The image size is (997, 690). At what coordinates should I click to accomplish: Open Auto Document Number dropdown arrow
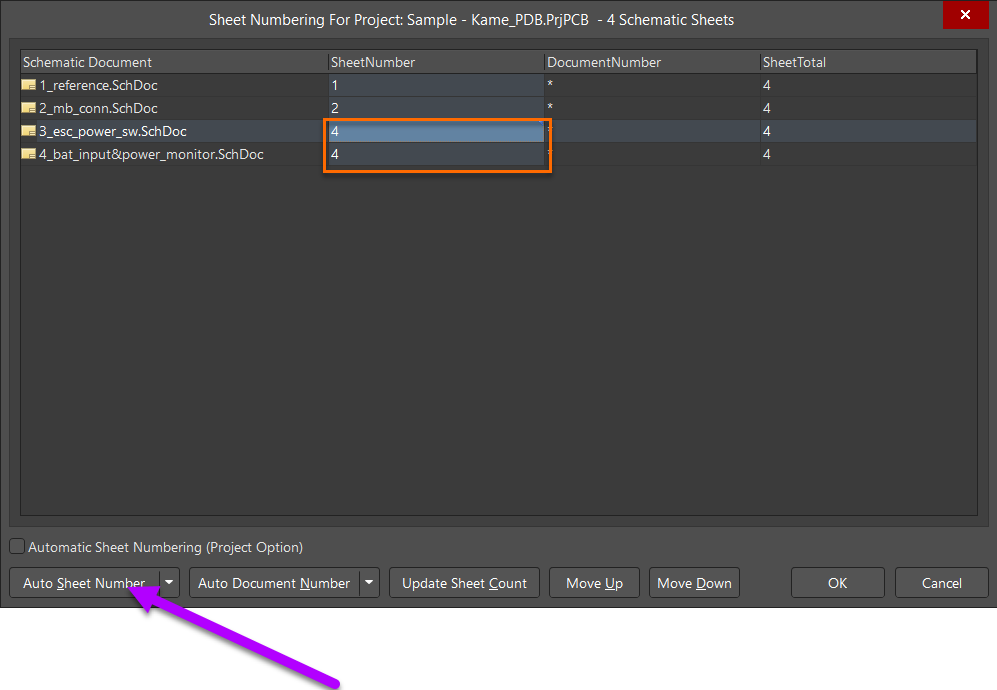click(369, 583)
